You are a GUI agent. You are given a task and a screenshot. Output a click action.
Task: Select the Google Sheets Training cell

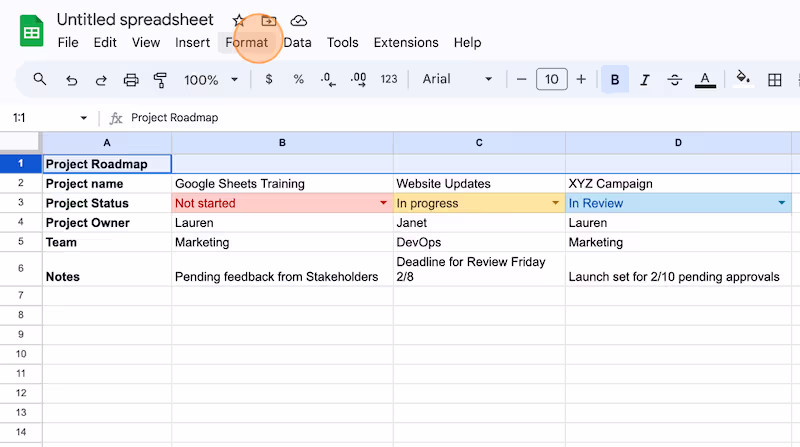pyautogui.click(x=282, y=184)
